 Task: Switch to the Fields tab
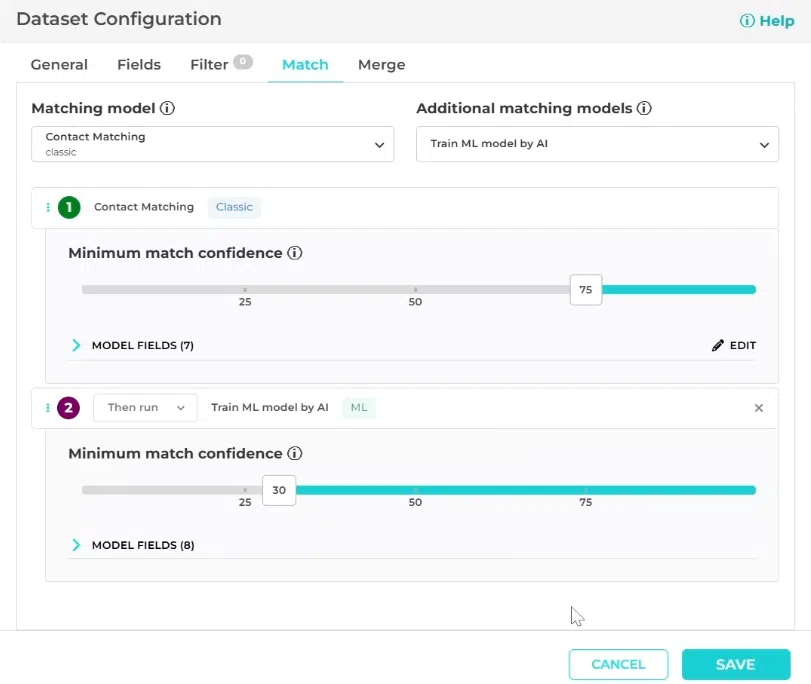[139, 65]
